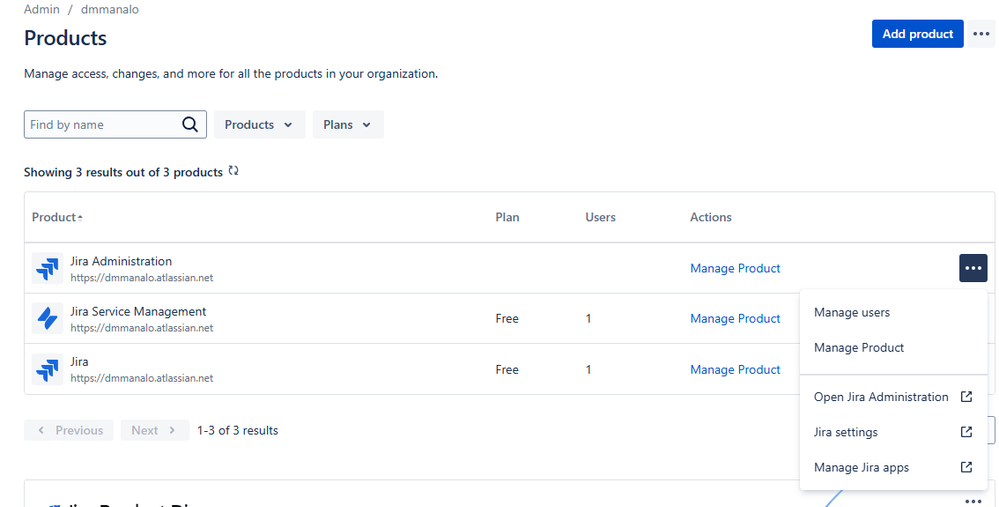Choose Jira settings from the menu
This screenshot has width=999, height=507.
click(893, 432)
